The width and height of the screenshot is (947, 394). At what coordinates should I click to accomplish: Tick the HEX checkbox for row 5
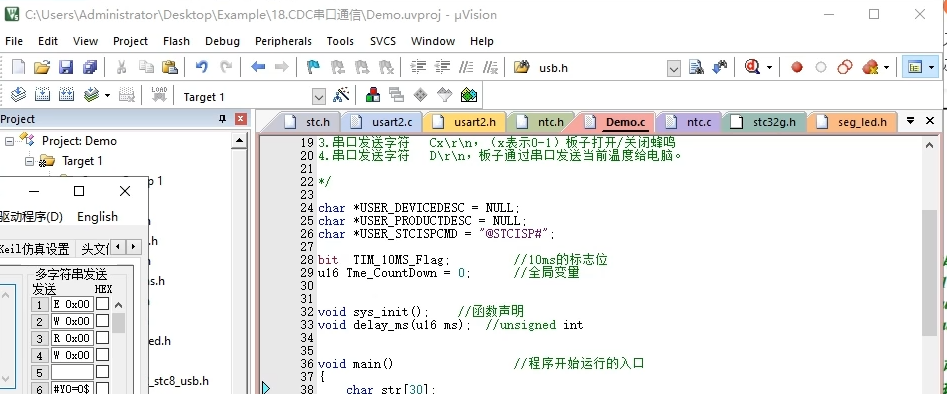[103, 371]
